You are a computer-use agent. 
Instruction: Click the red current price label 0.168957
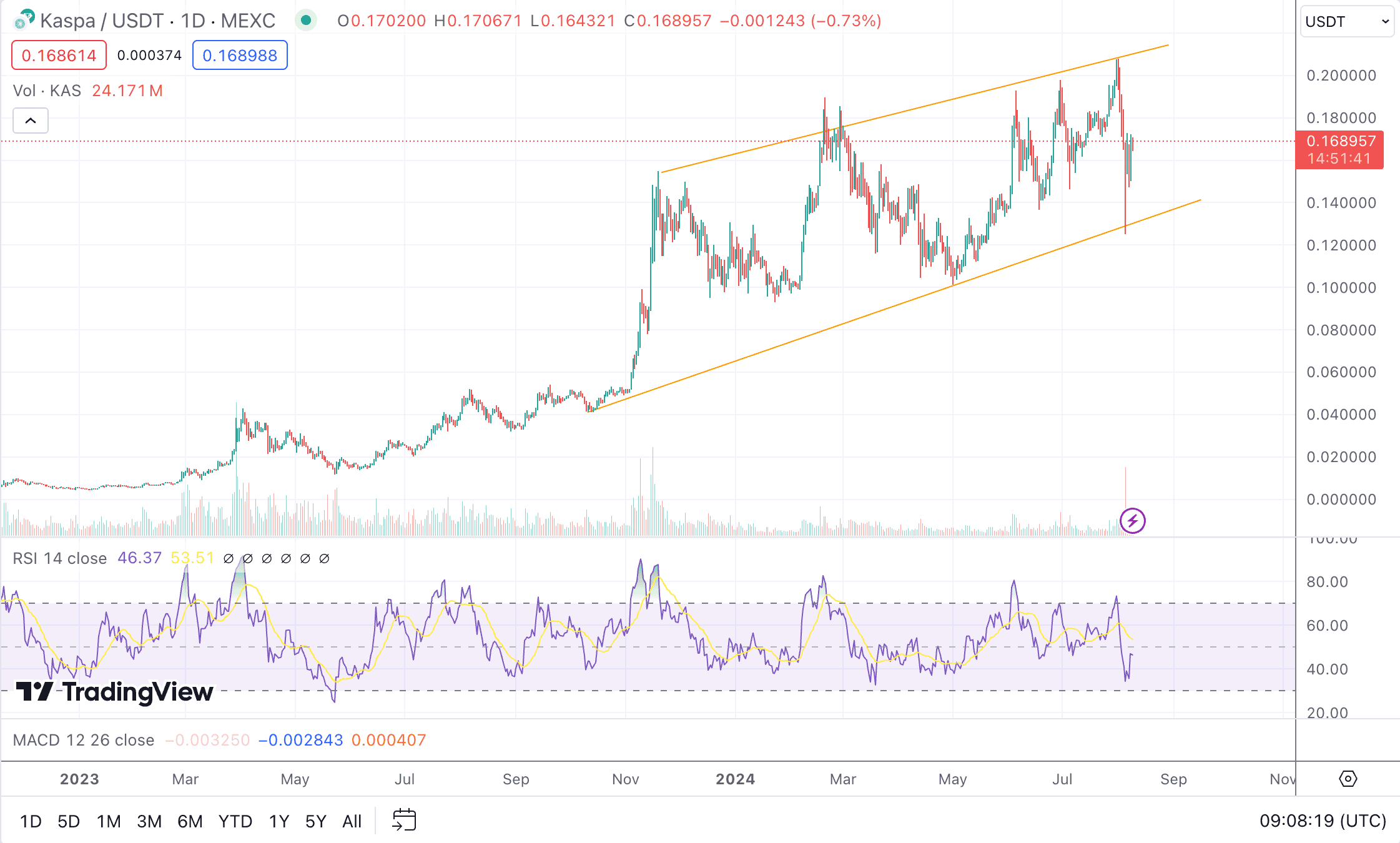[x=1340, y=150]
